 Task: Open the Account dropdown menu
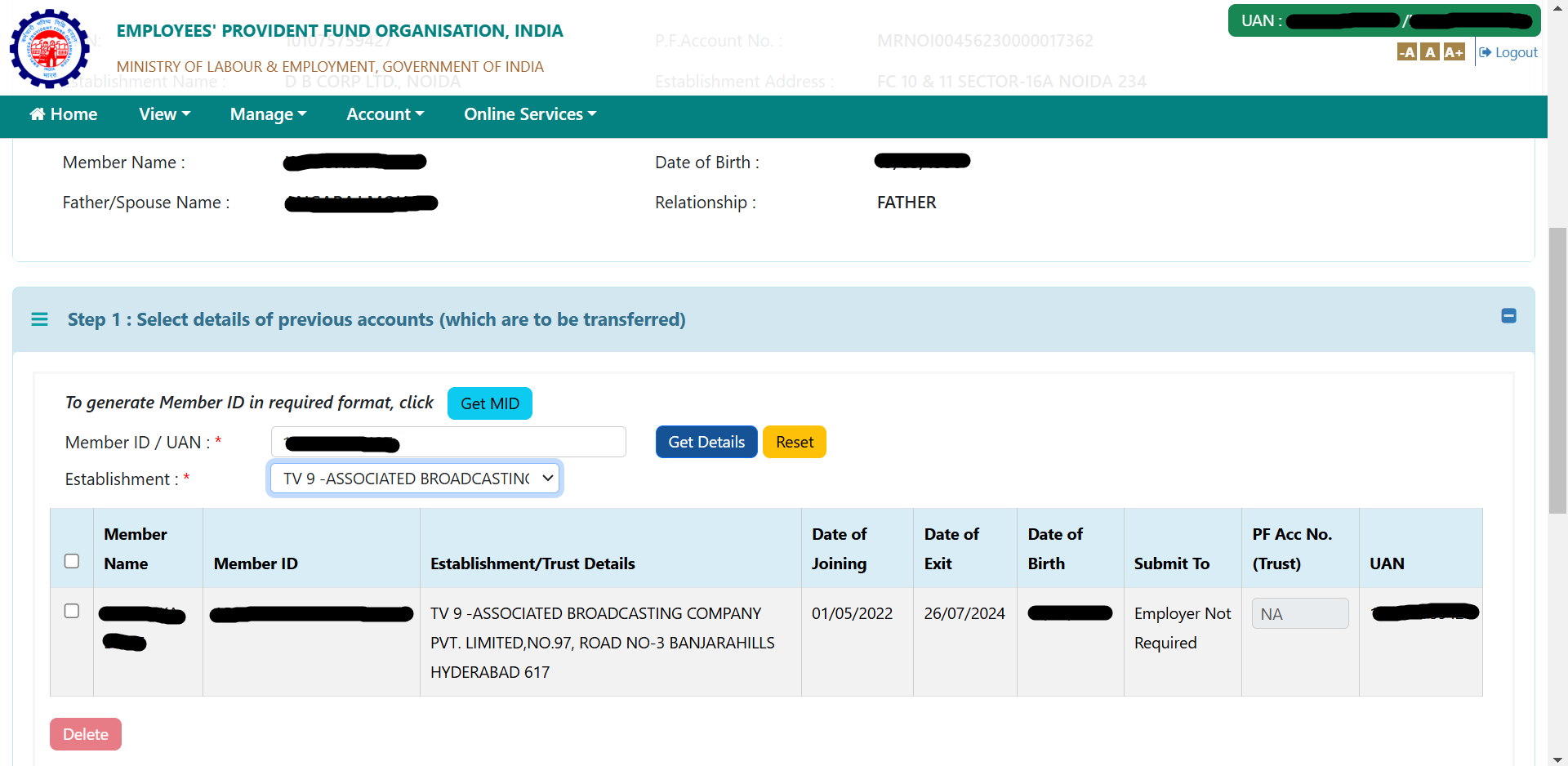coord(385,114)
